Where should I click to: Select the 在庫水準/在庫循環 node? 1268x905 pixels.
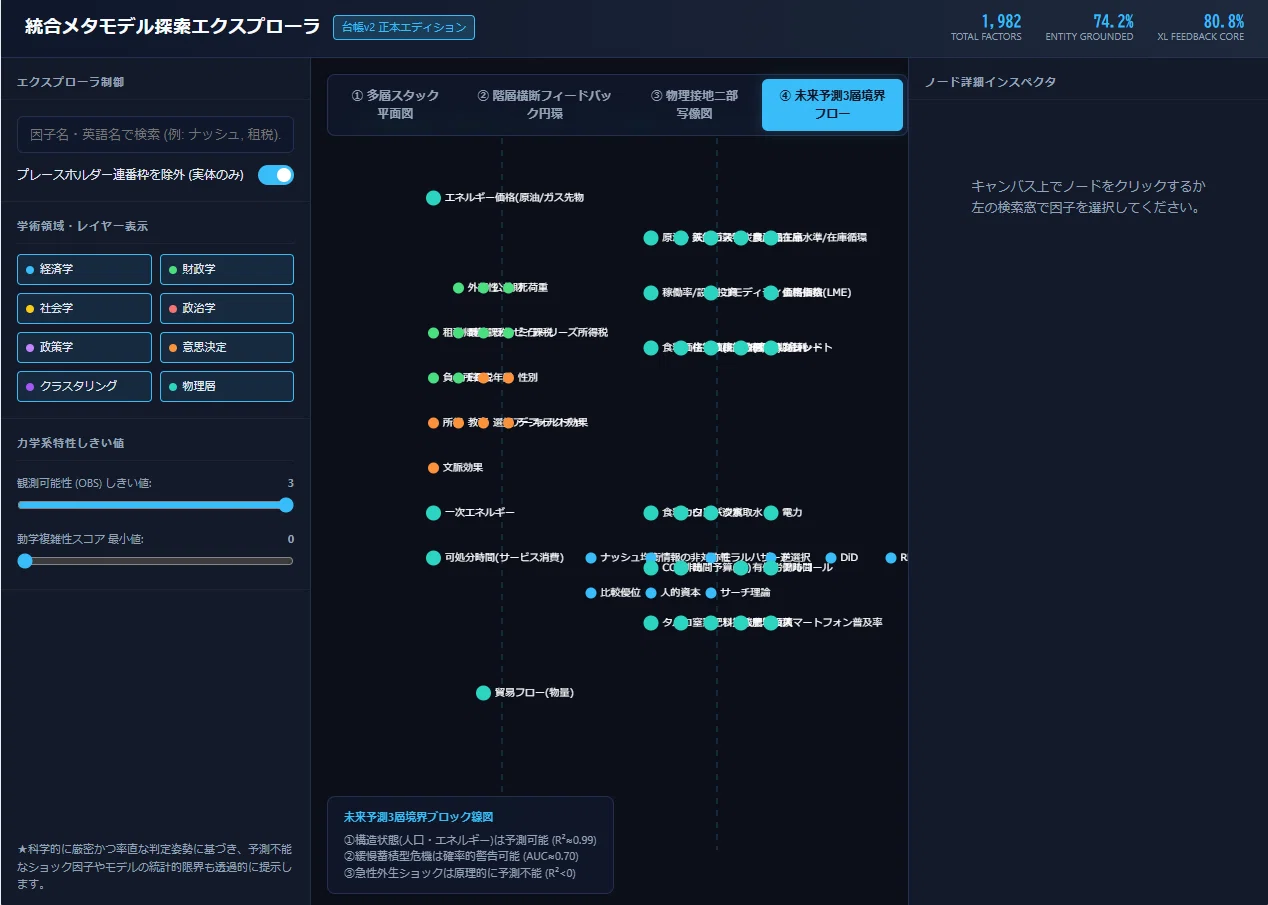[x=771, y=238]
